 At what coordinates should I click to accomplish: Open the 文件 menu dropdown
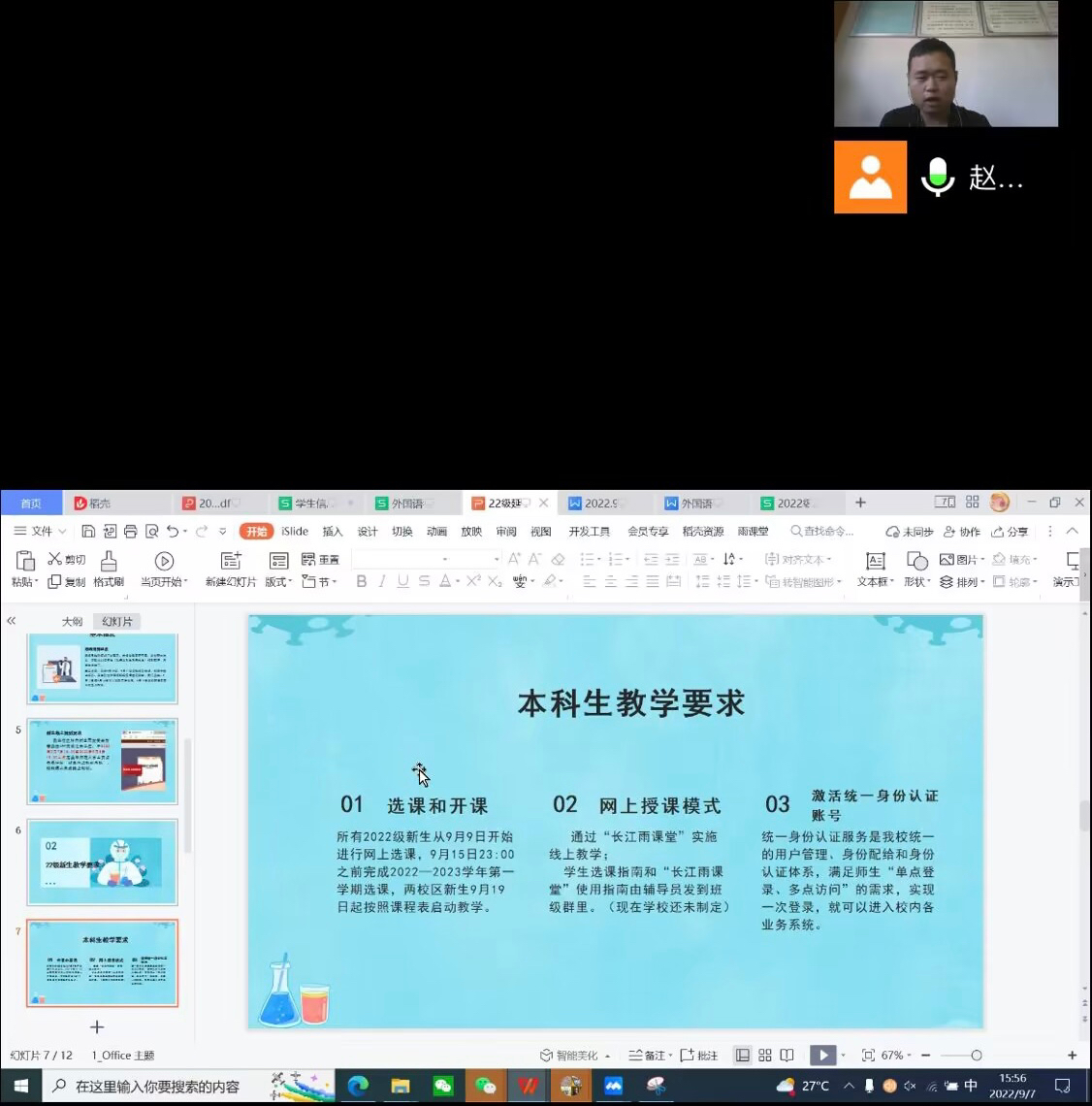click(41, 532)
